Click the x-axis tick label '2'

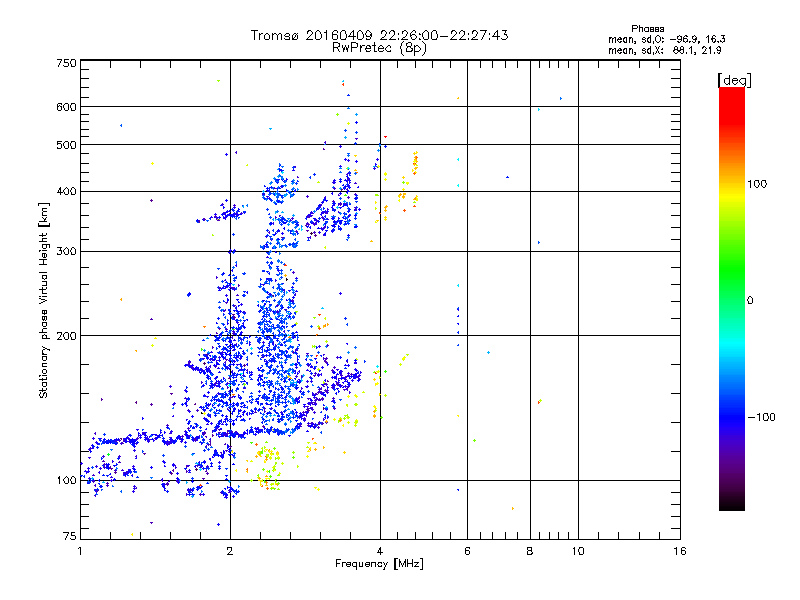230,551
